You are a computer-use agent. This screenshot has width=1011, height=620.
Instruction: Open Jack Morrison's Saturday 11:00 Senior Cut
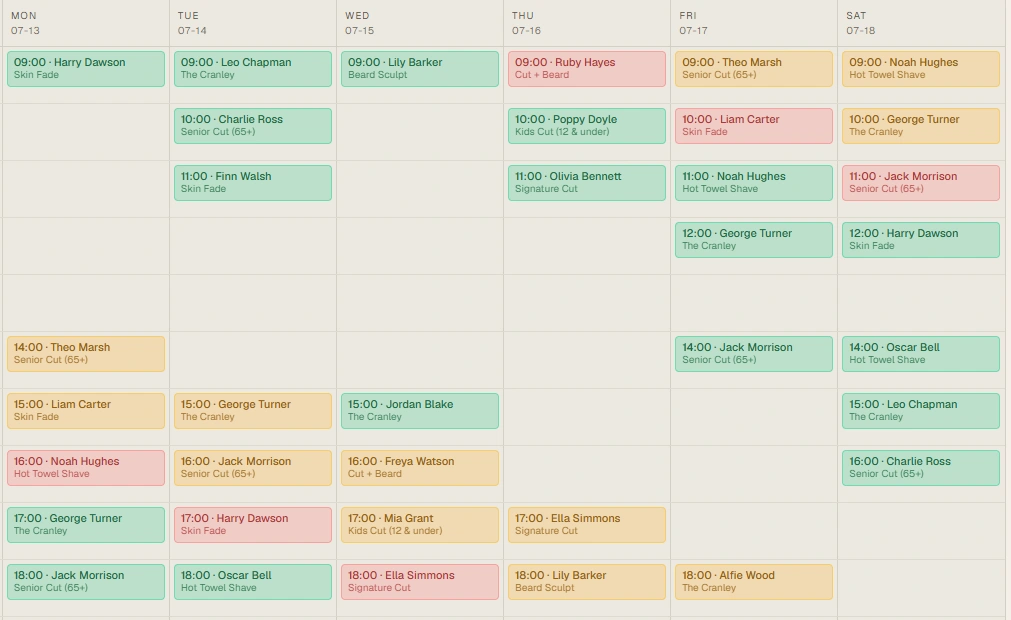point(921,183)
